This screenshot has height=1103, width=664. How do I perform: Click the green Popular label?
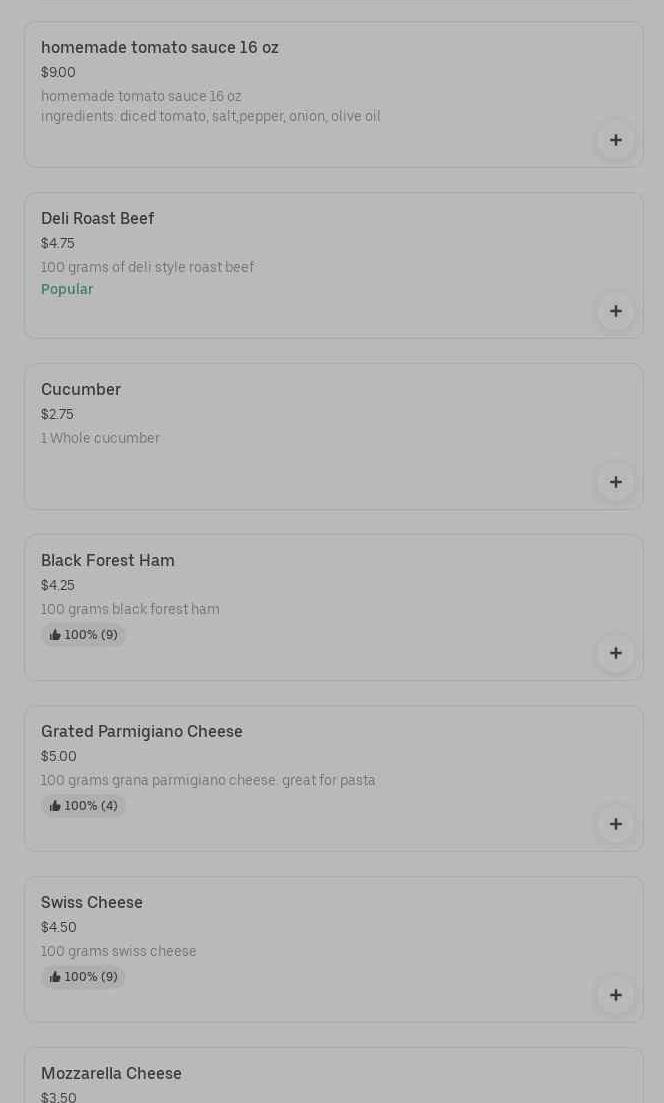67,290
